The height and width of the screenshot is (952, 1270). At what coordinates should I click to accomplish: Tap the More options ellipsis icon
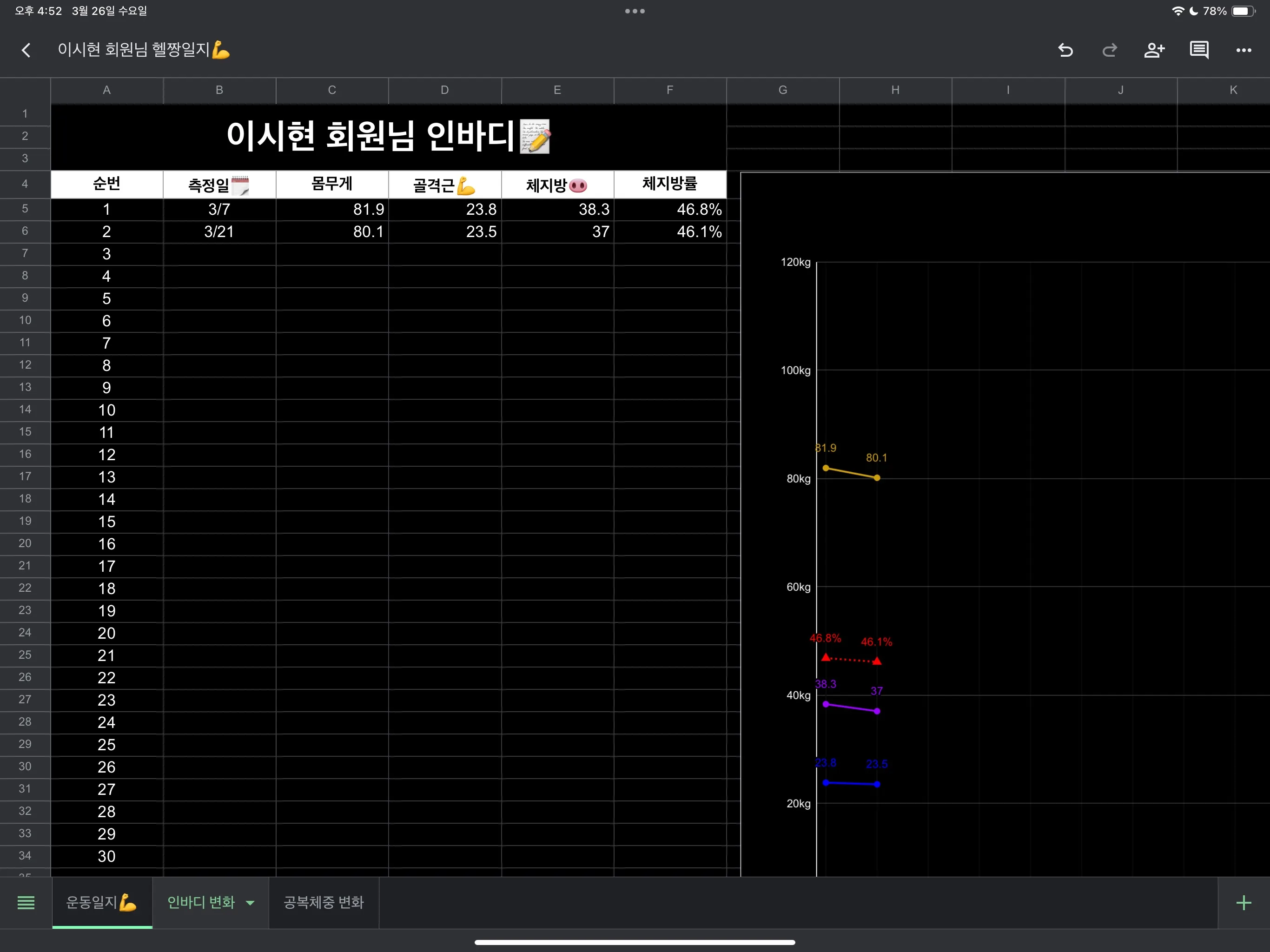[x=1243, y=50]
